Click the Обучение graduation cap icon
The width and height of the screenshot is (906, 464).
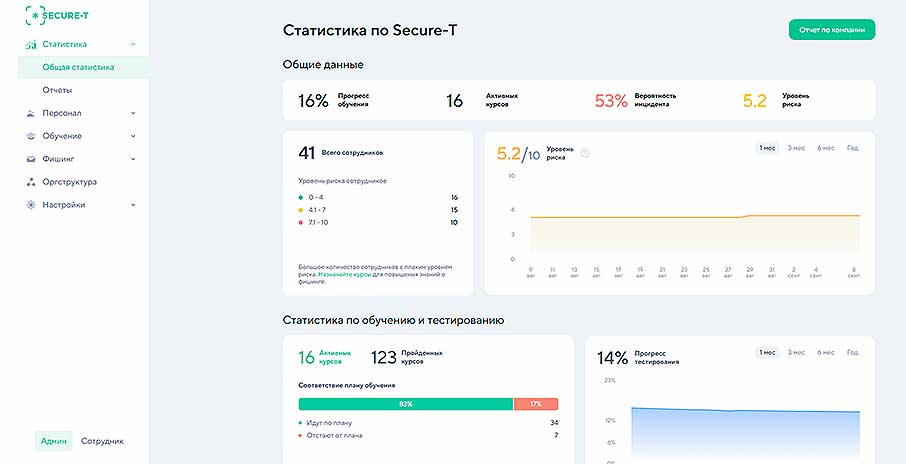pos(31,136)
